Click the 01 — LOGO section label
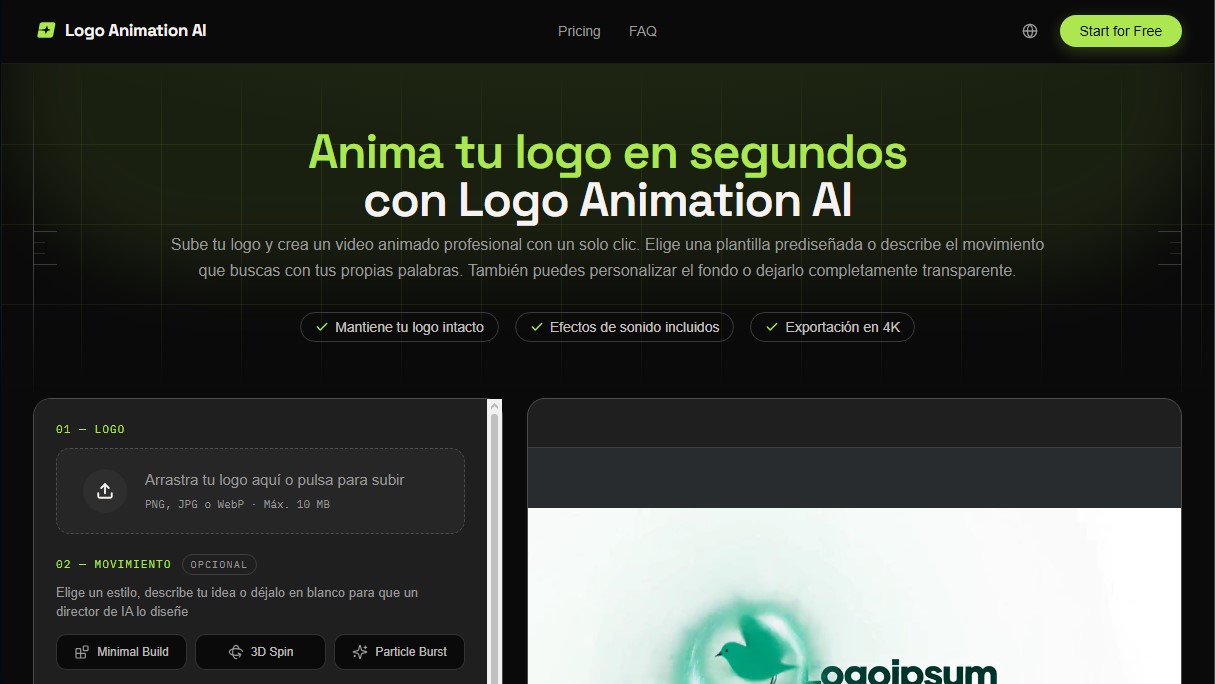 click(90, 429)
